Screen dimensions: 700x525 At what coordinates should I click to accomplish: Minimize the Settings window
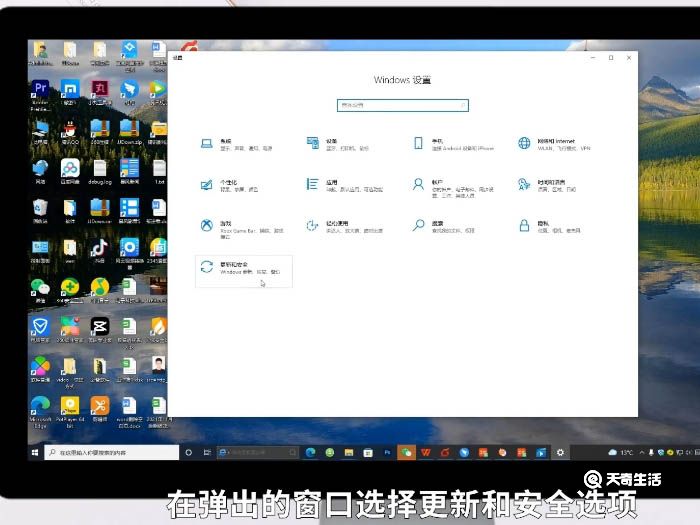[593, 58]
